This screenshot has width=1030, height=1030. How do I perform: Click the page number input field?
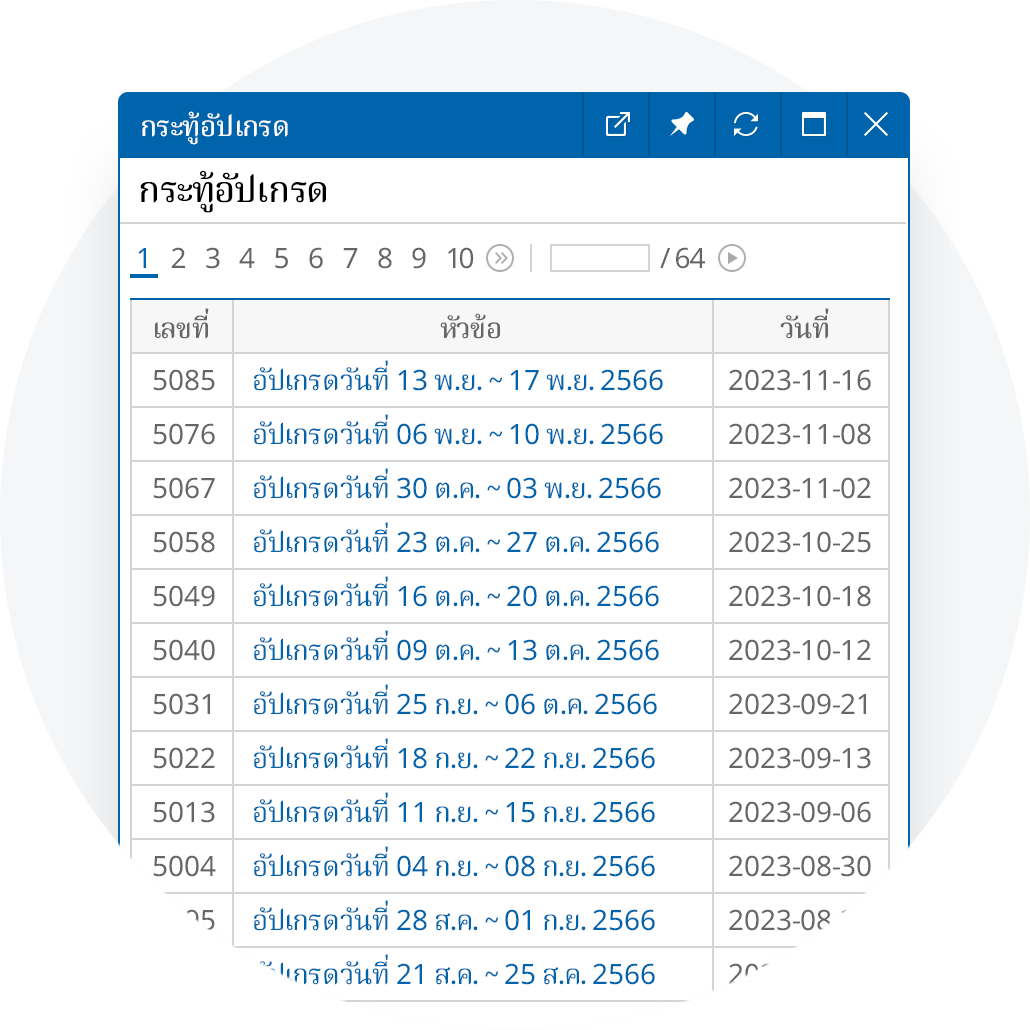tap(600, 258)
